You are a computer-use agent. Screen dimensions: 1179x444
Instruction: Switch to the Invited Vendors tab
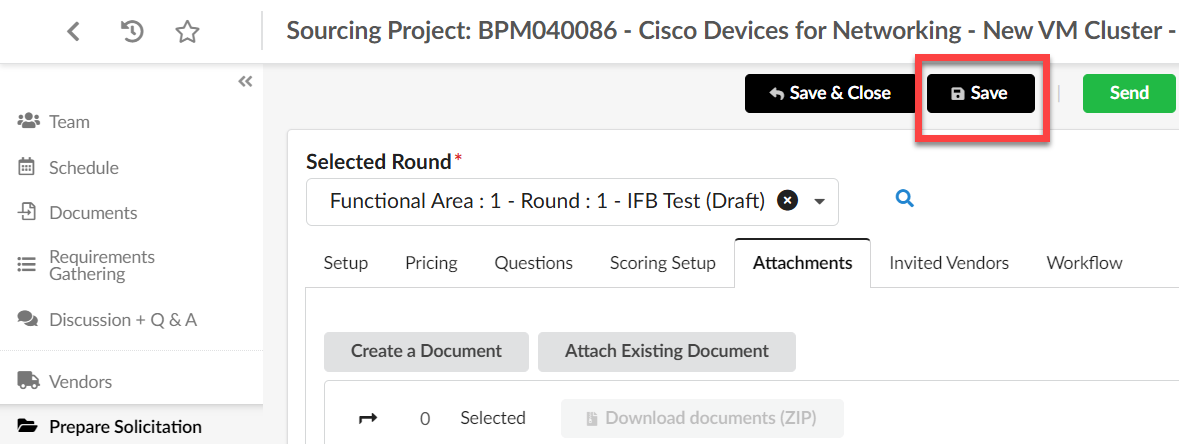949,263
